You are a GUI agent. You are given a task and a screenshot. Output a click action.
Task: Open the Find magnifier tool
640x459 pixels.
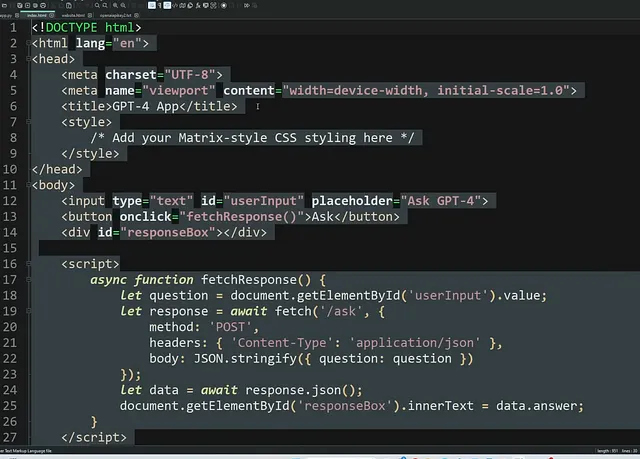97,5
